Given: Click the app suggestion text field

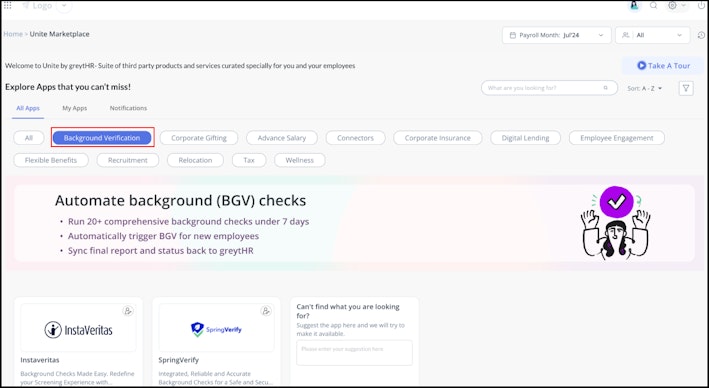Looking at the screenshot, I should pos(354,353).
